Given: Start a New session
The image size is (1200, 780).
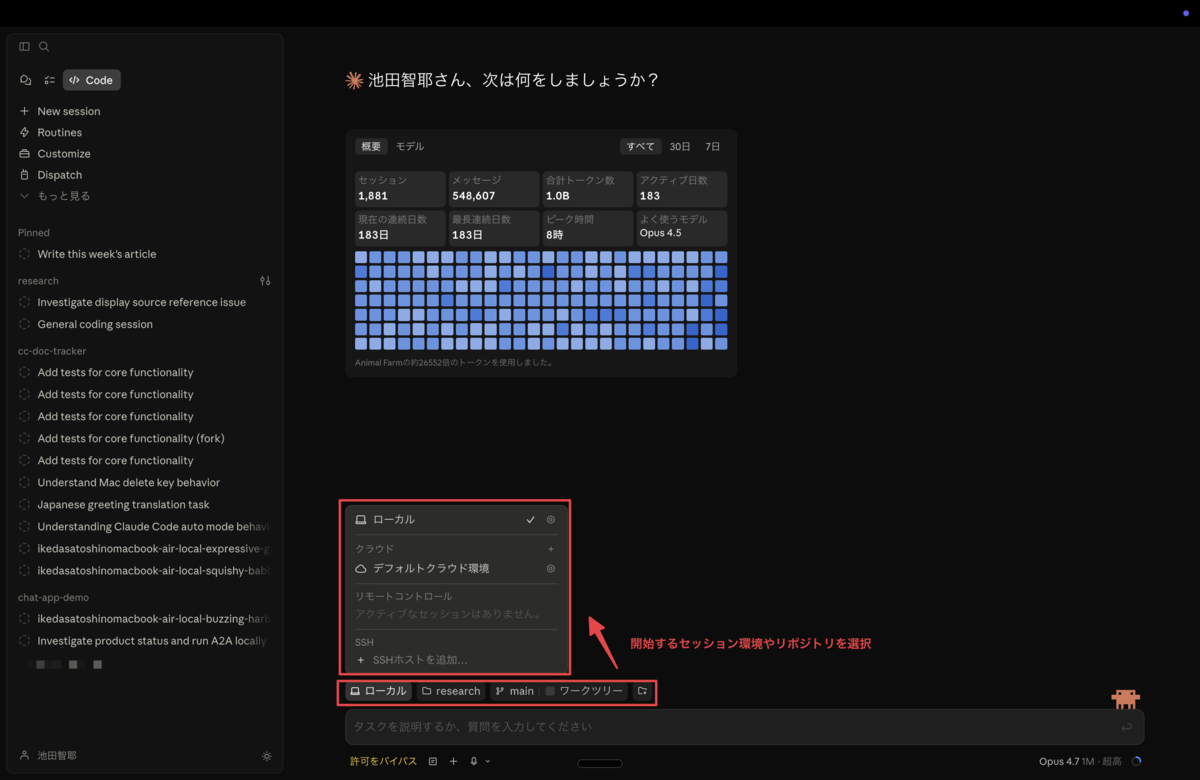Looking at the screenshot, I should click(60, 111).
